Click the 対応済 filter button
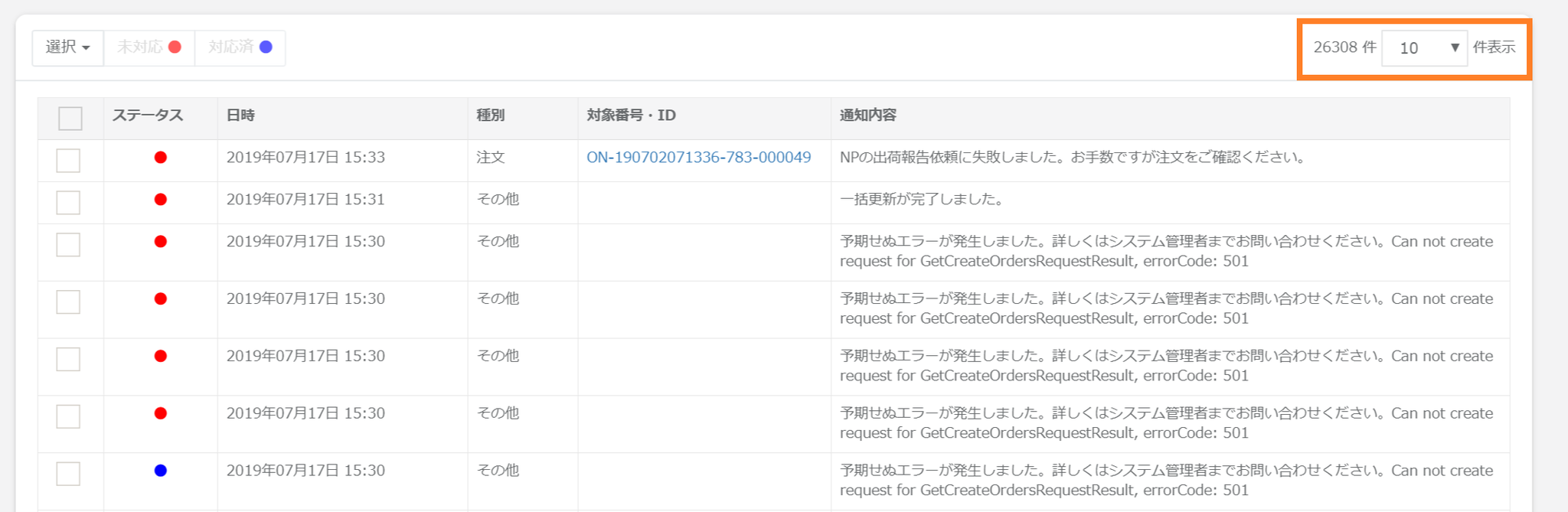This screenshot has height=512, width=1568. click(240, 47)
